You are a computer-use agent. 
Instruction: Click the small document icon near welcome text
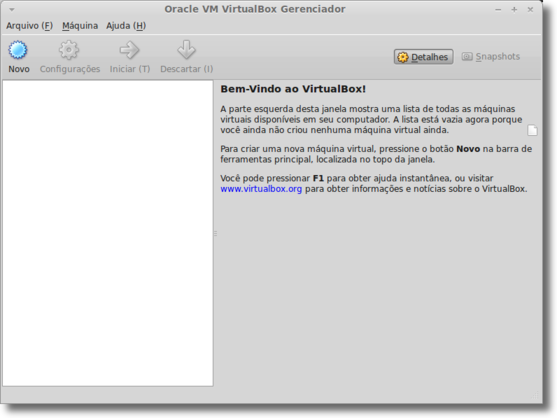(532, 130)
